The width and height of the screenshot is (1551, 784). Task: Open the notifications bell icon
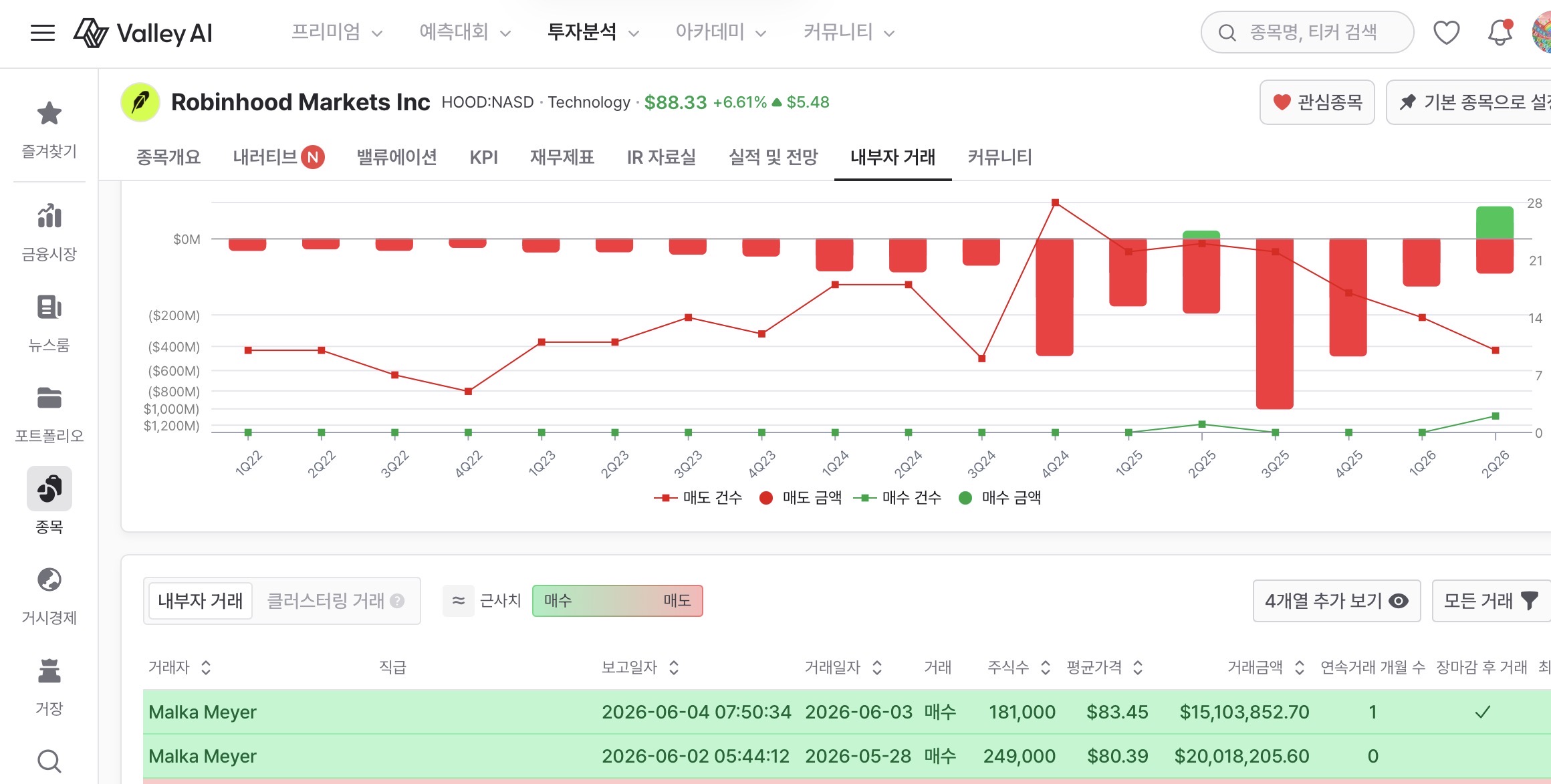pos(1500,33)
